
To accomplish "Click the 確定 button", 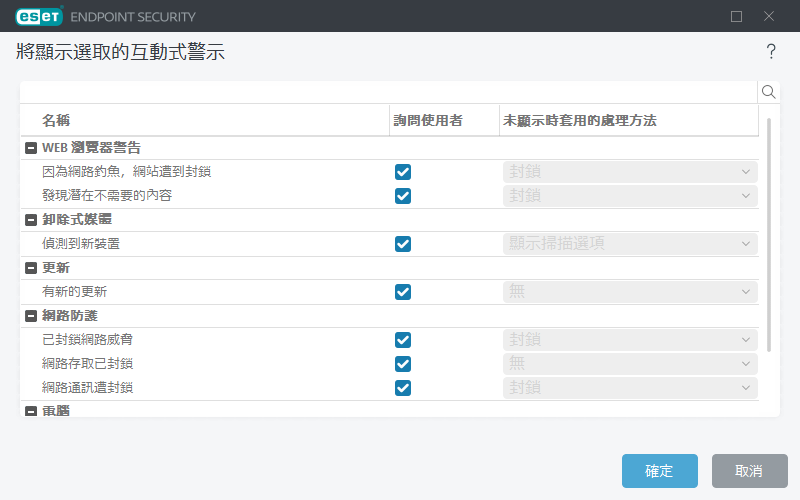I will 659,471.
